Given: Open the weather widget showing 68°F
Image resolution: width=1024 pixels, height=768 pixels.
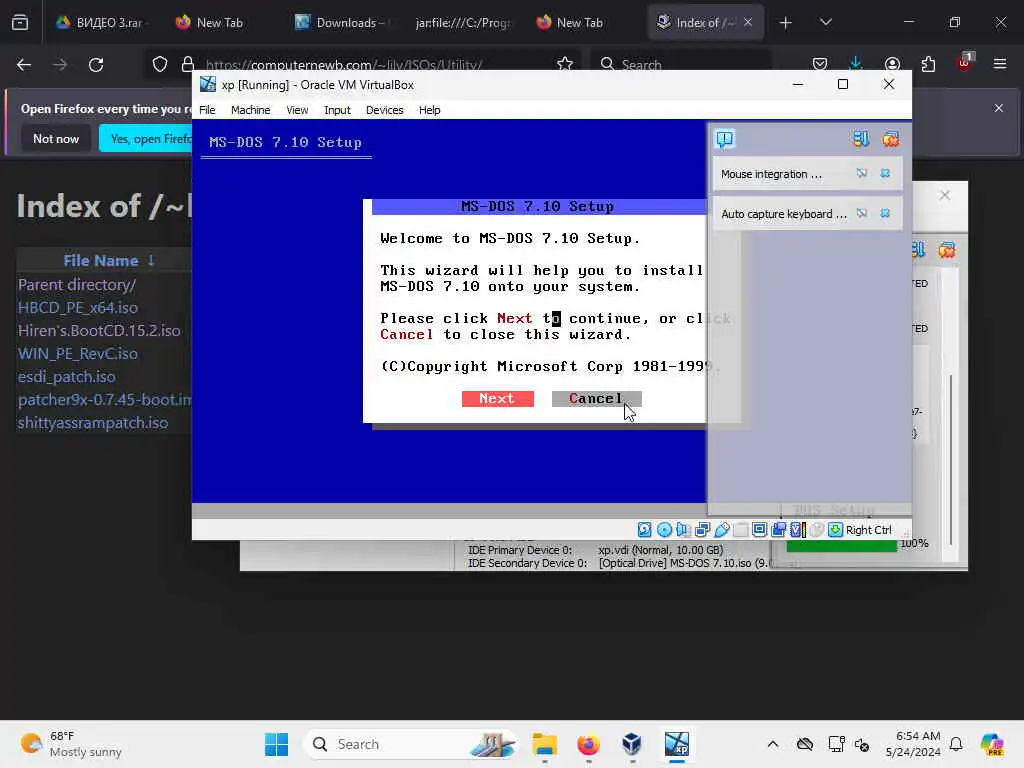Looking at the screenshot, I should 71,744.
